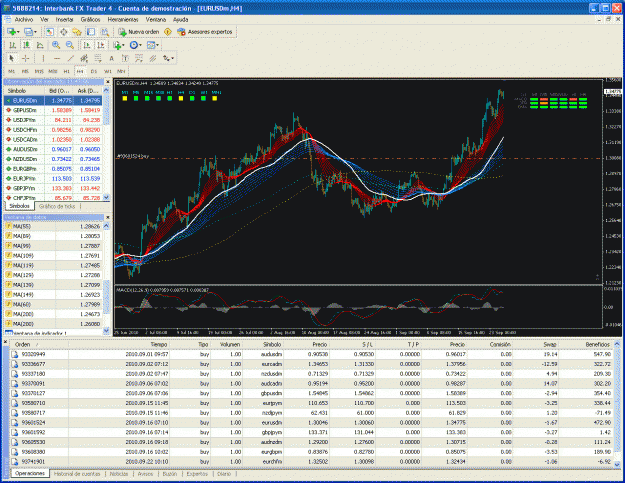Click the order icon beside ticket 93320949
The width and height of the screenshot is (625, 483).
(15, 354)
